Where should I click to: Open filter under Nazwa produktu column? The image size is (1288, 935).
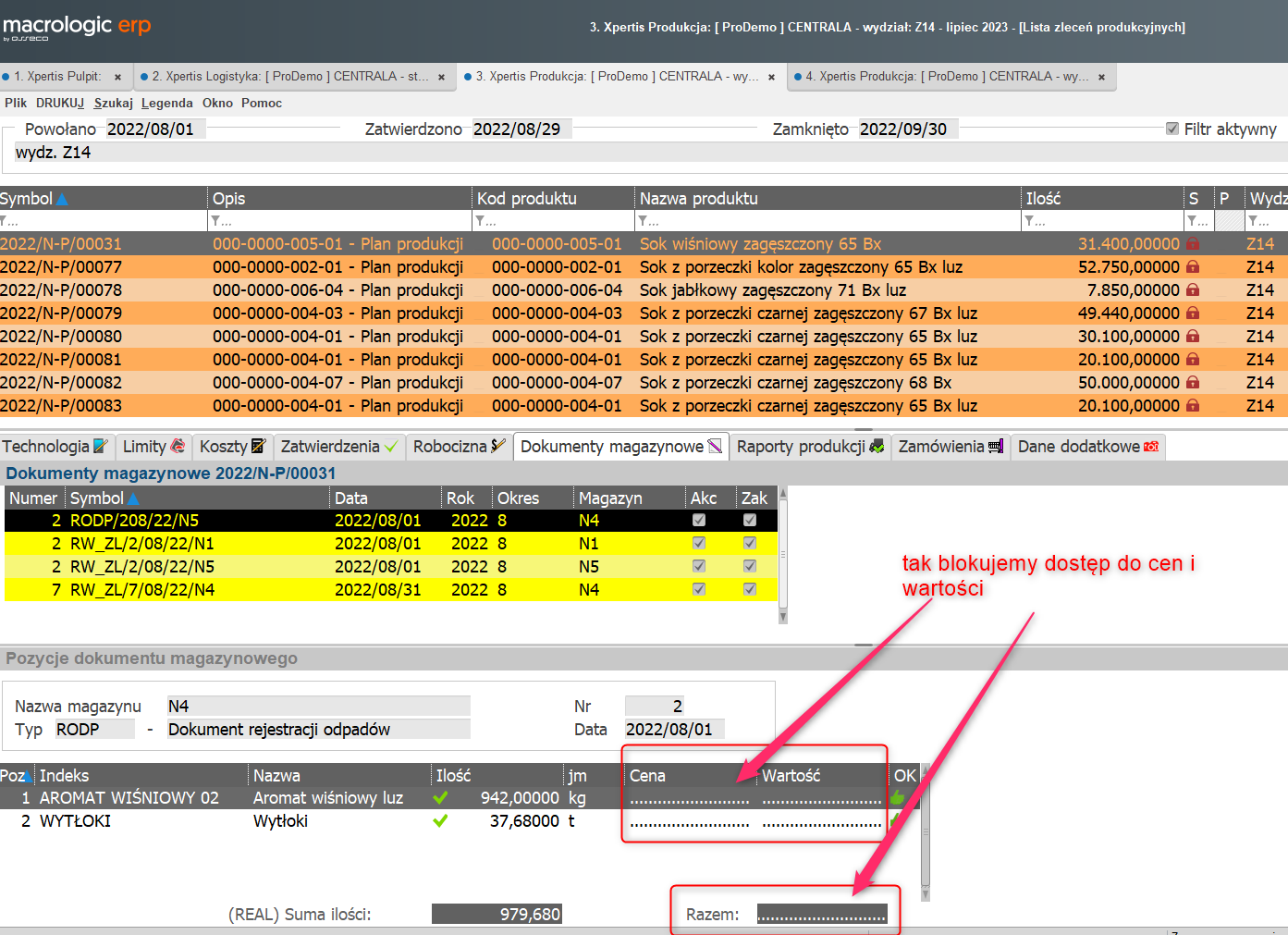point(645,221)
